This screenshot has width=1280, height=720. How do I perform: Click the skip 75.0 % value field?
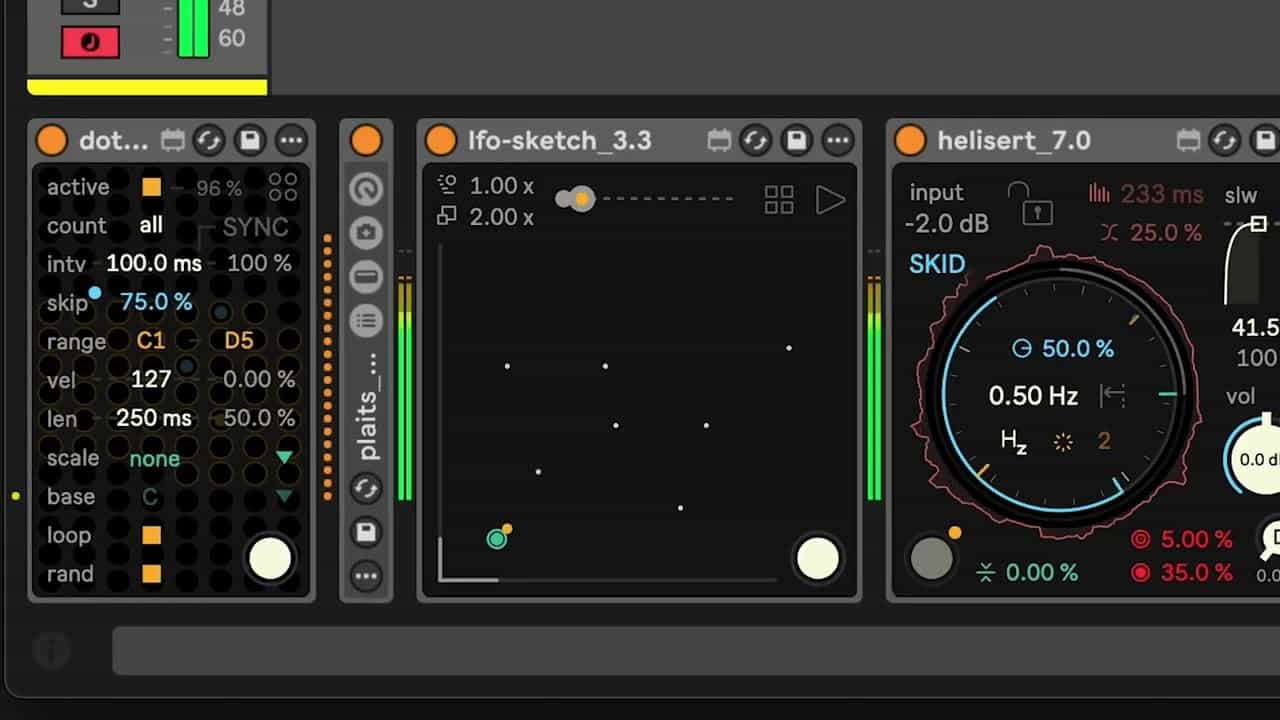point(156,302)
